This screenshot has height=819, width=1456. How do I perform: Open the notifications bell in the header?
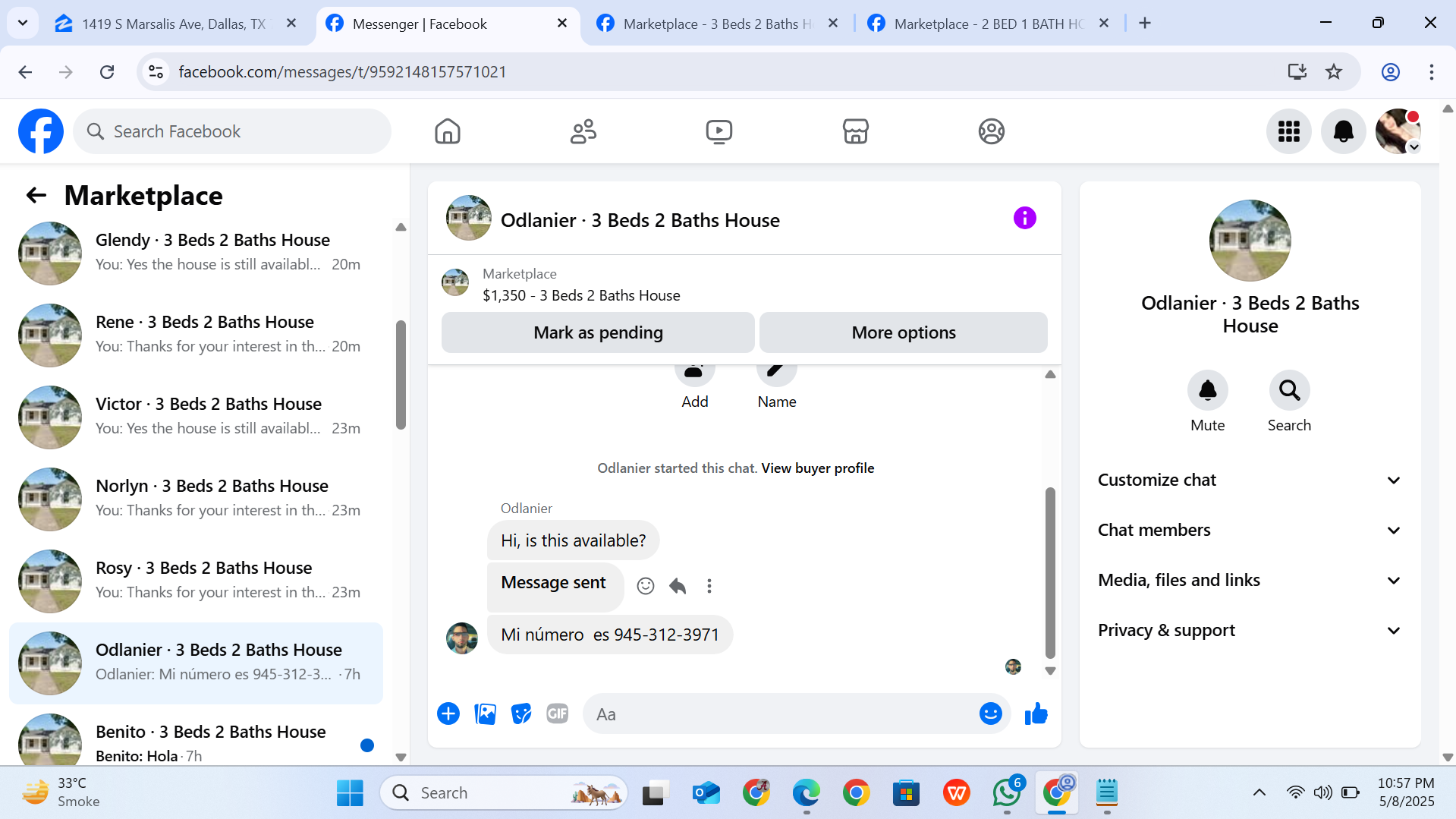click(x=1343, y=131)
